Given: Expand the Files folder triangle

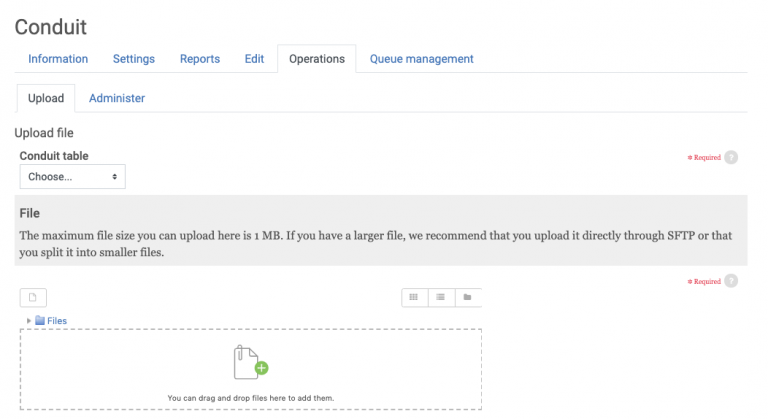Looking at the screenshot, I should [28, 320].
